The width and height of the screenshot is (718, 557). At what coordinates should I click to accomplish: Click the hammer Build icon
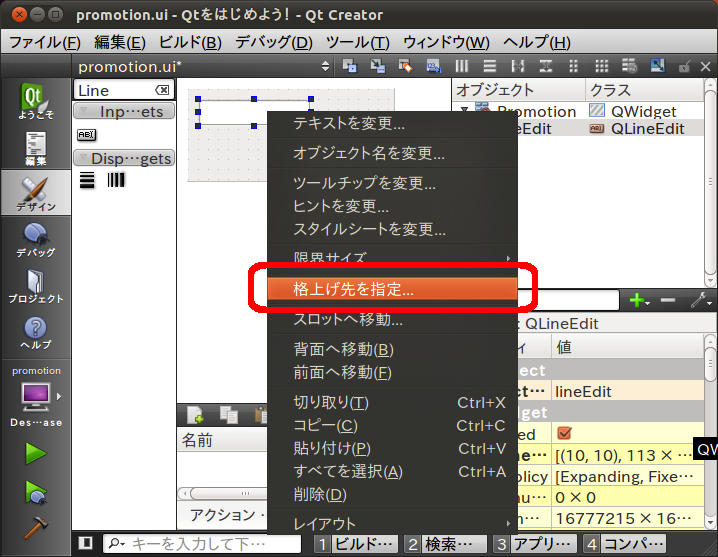pos(36,527)
